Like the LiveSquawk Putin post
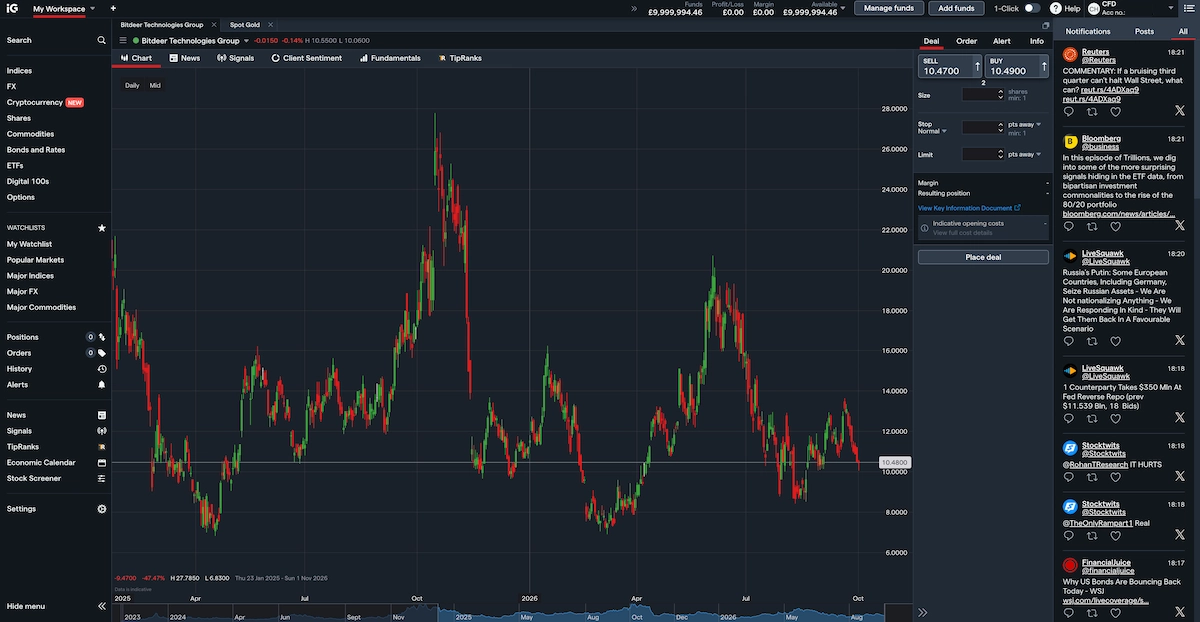Image resolution: width=1200 pixels, height=622 pixels. pos(1115,341)
